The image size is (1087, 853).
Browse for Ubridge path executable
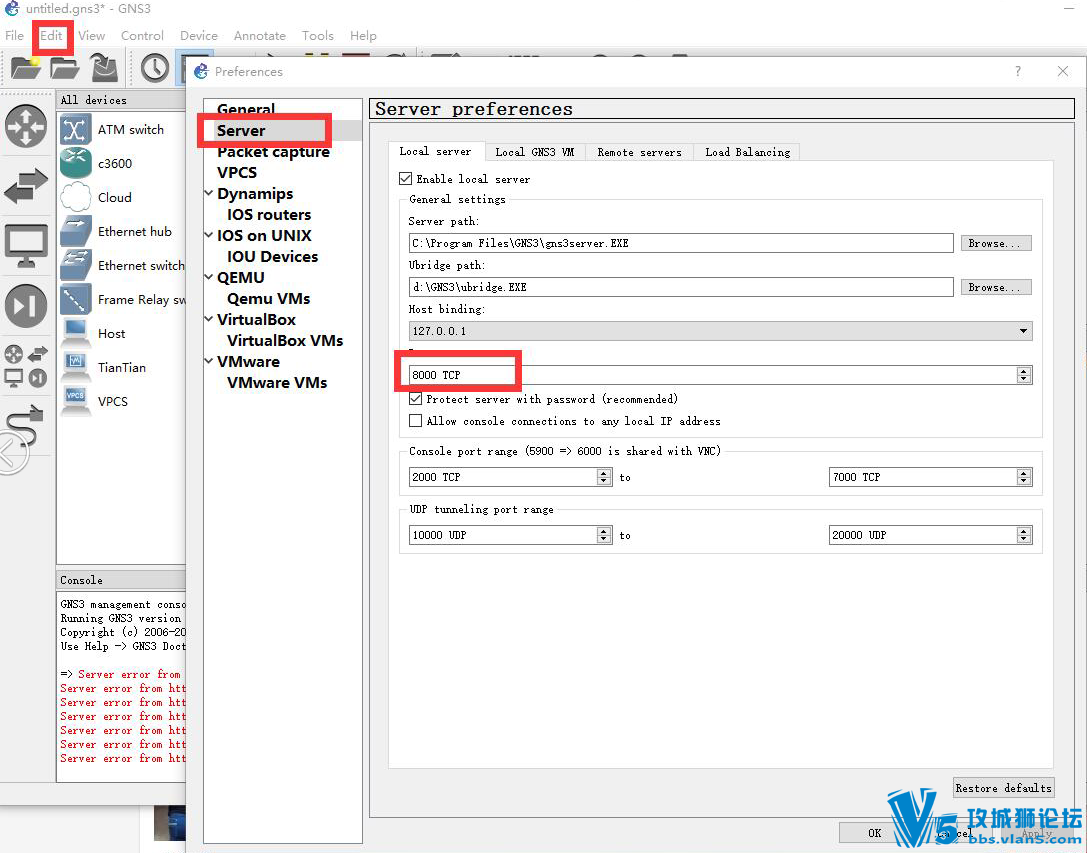pos(995,287)
